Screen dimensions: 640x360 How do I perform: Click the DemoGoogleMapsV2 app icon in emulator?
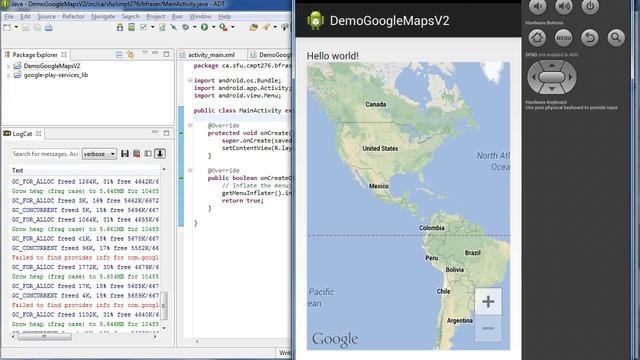[x=315, y=20]
